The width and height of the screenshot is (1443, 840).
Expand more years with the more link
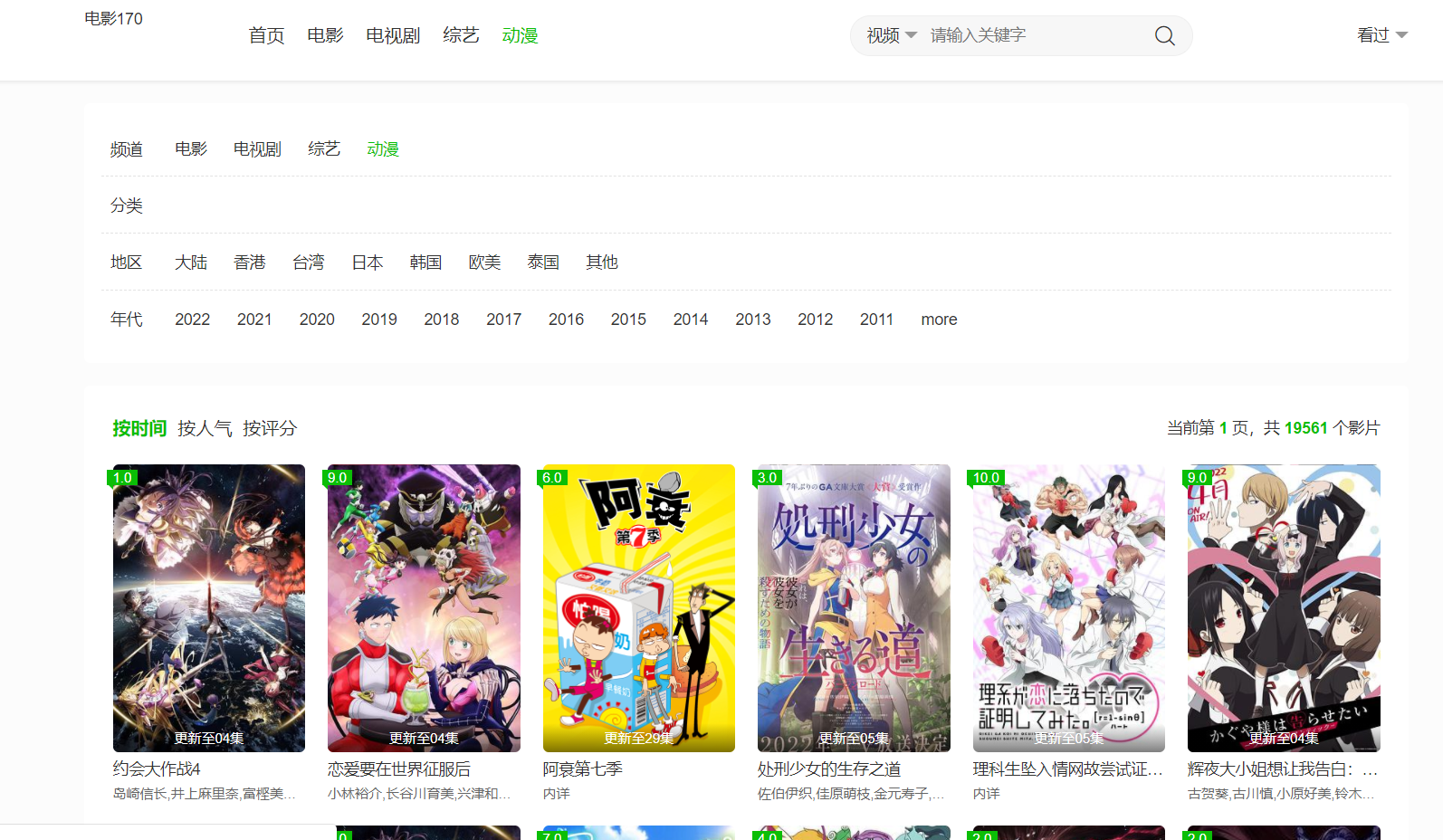click(x=939, y=320)
